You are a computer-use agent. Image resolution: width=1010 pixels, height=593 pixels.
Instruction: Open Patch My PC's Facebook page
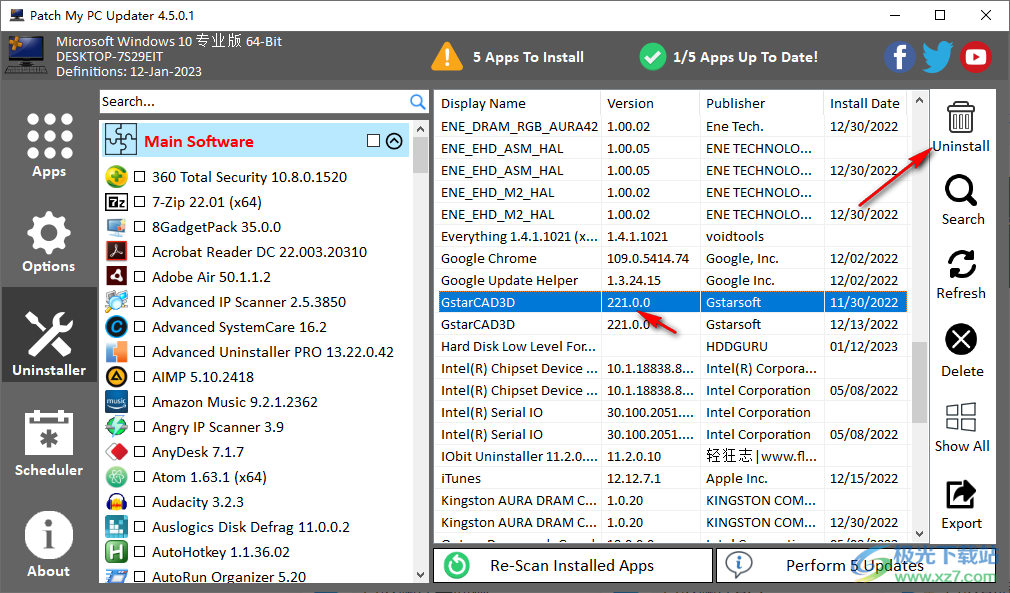point(899,57)
